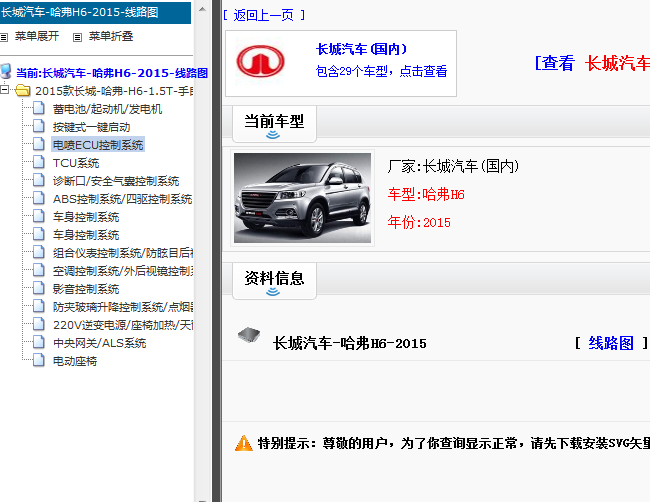The width and height of the screenshot is (650, 502).
Task: Open the 线路图 link
Action: (x=611, y=343)
